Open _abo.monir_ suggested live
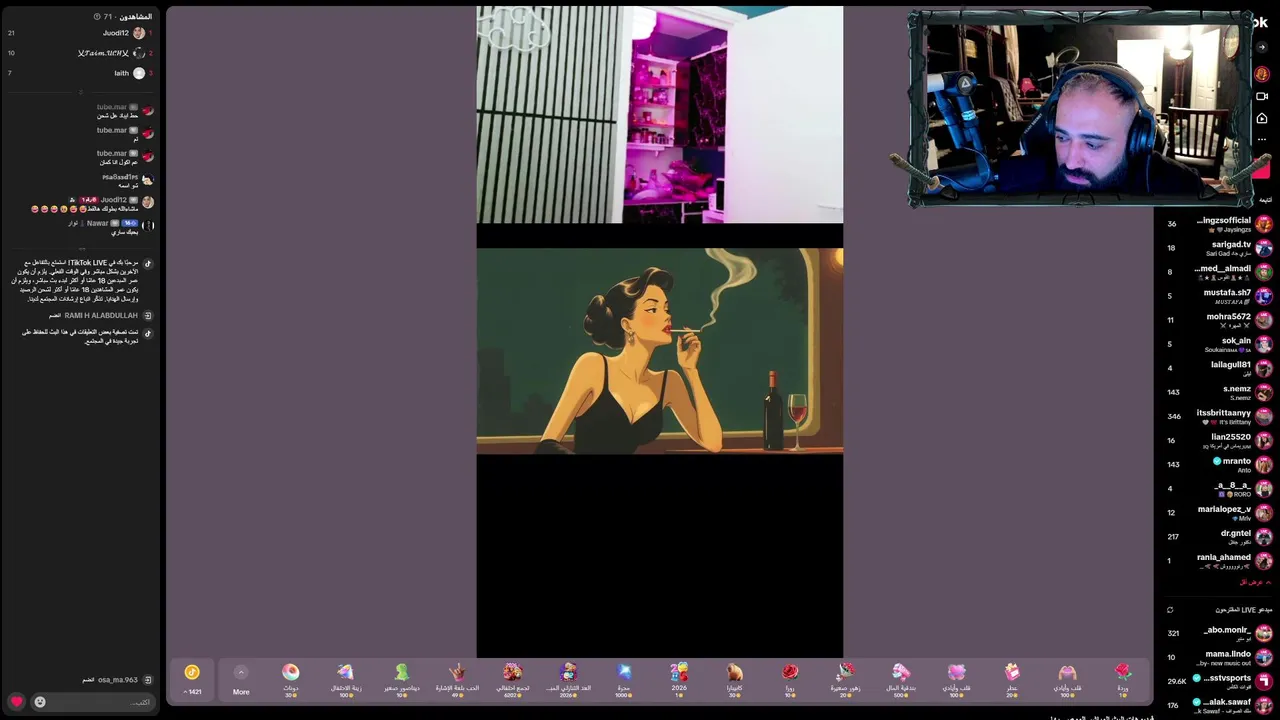Viewport: 1280px width, 720px height. 1218,633
